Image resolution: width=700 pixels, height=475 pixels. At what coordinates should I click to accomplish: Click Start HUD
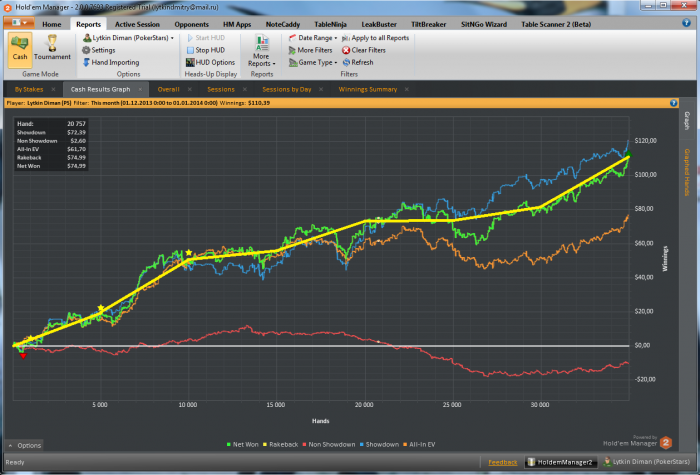tap(206, 38)
